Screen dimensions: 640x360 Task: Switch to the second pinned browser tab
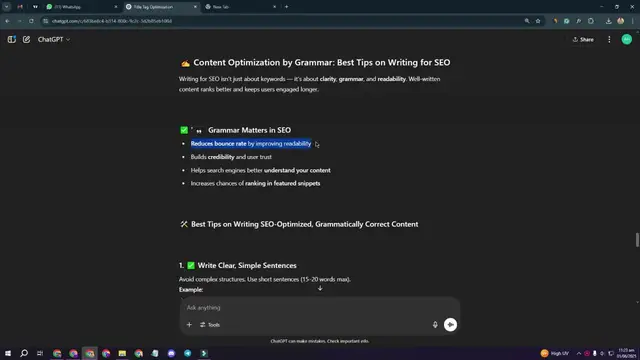pyautogui.click(x=36, y=7)
